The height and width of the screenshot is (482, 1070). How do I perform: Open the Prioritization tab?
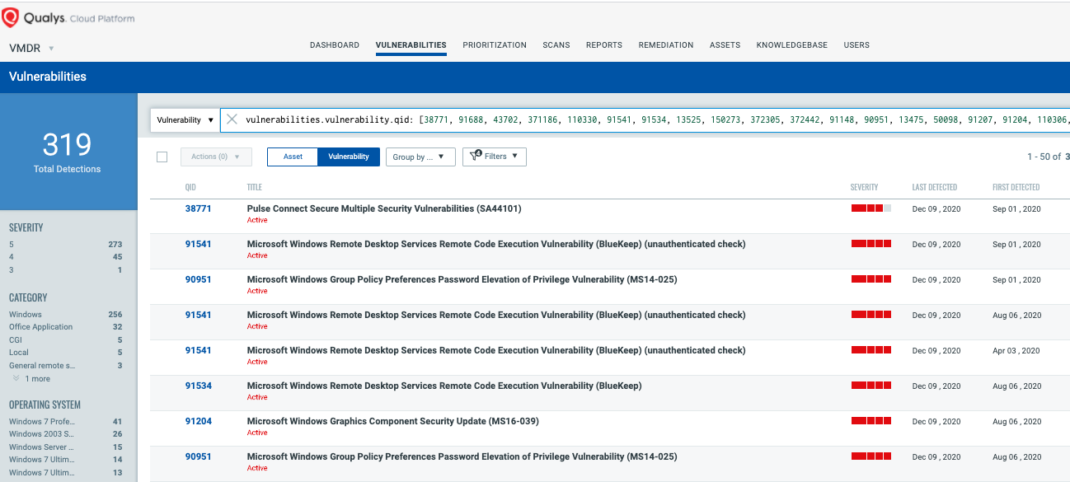tap(494, 45)
